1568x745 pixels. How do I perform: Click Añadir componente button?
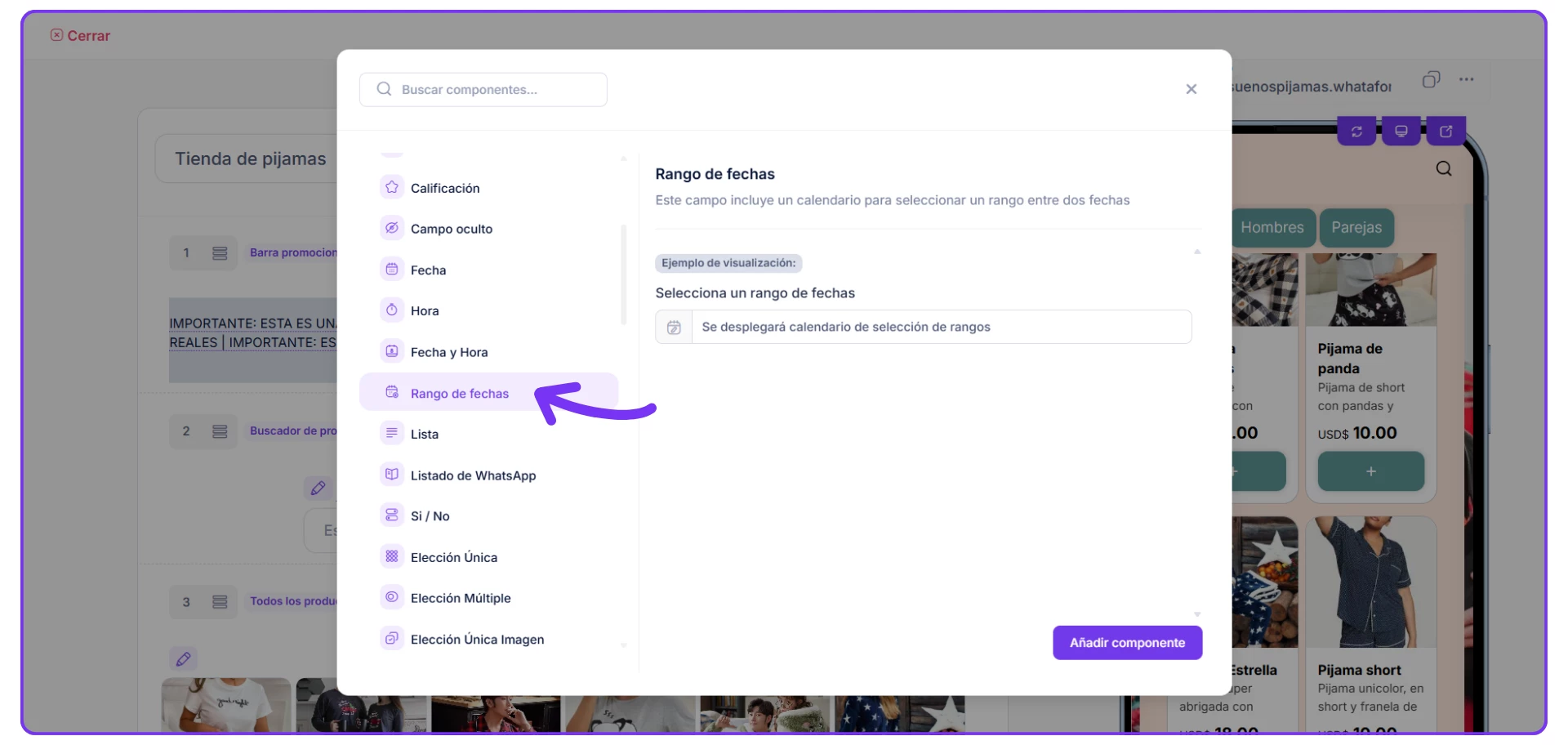click(1127, 643)
